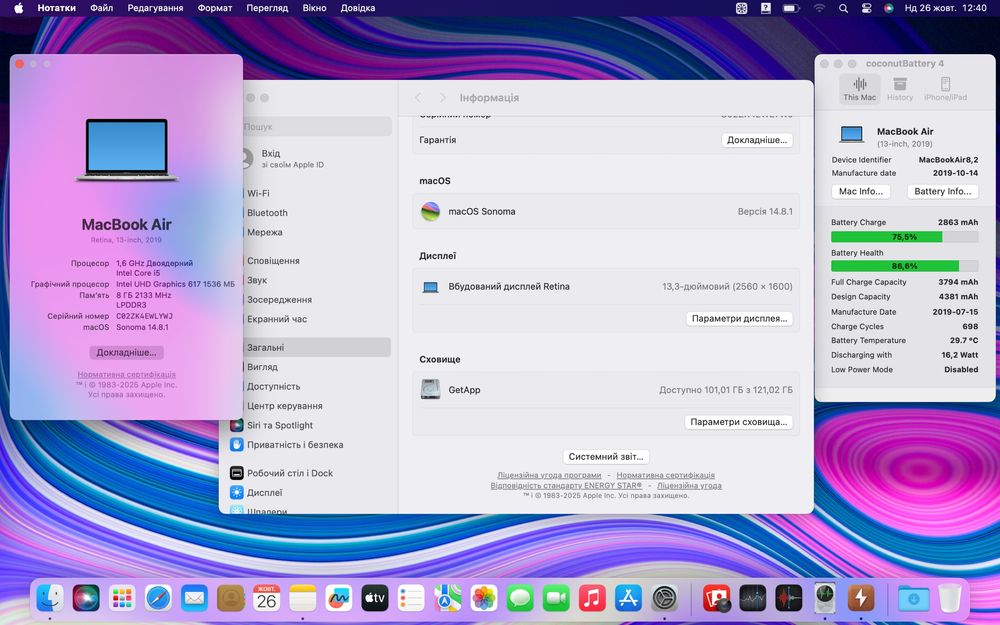The height and width of the screenshot is (625, 1000).
Task: Open Stocks app in the Dock
Action: coord(753,598)
